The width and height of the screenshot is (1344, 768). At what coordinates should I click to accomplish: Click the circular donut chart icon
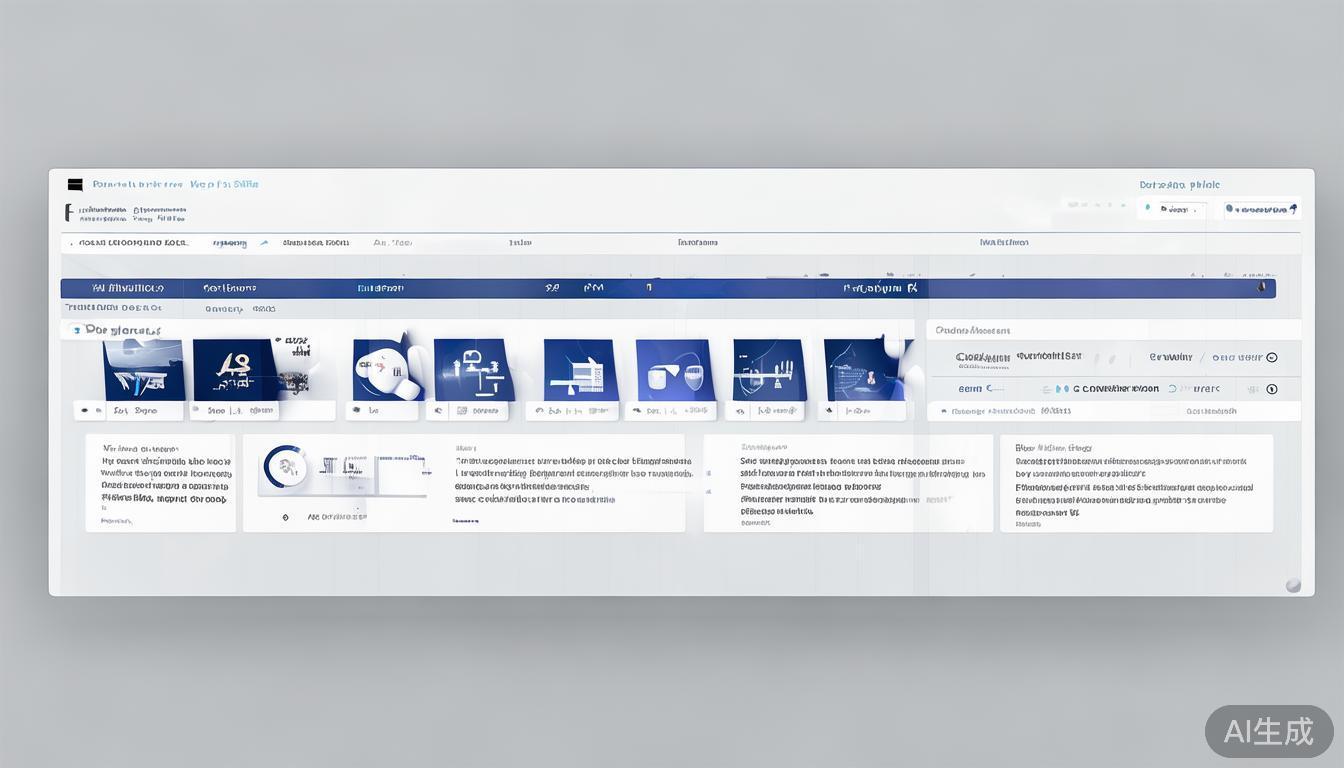point(284,466)
